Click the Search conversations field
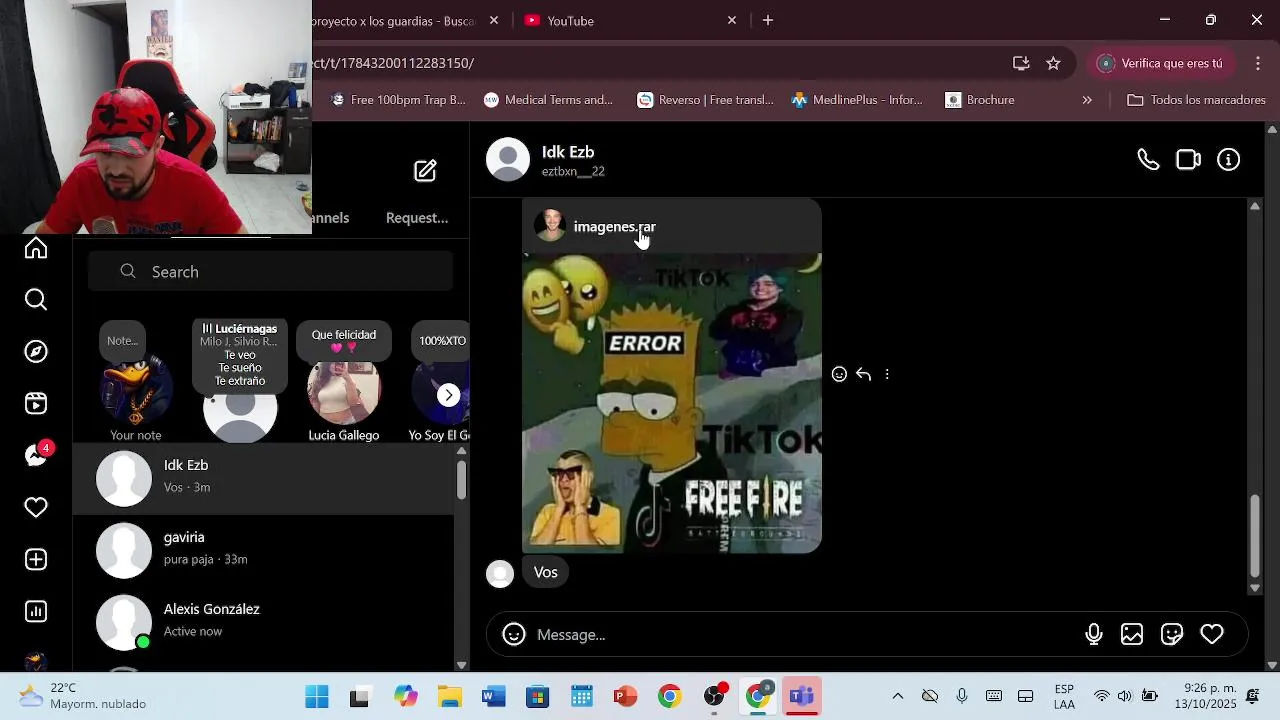1280x720 pixels. 270,272
